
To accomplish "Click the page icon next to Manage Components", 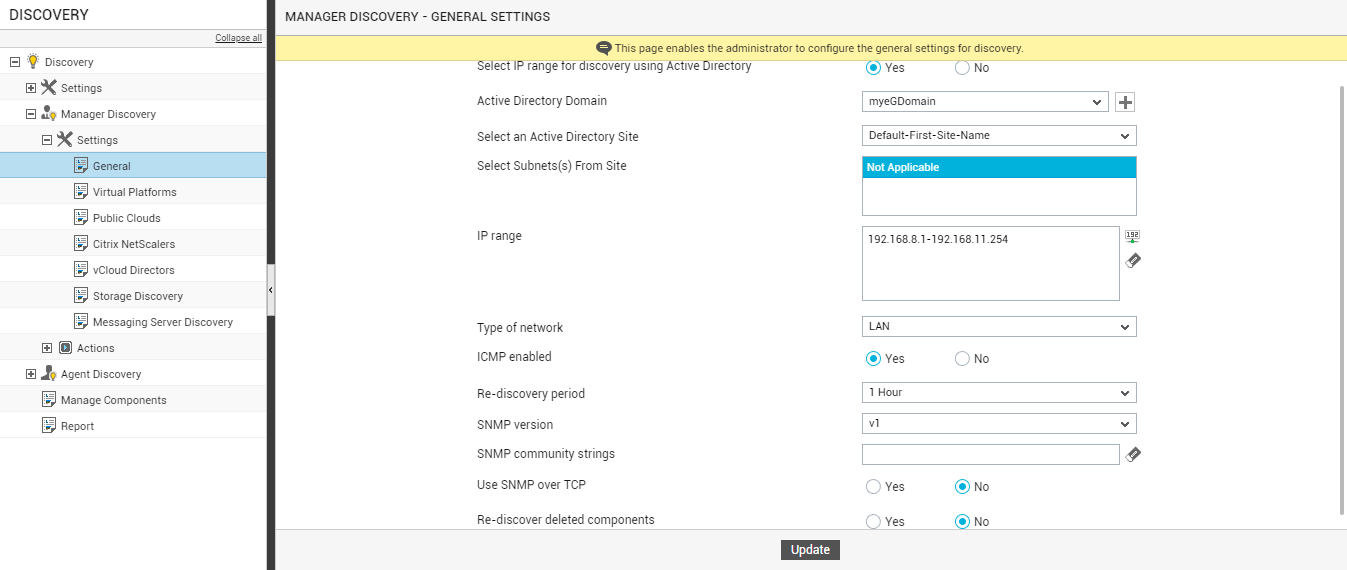I will (49, 399).
